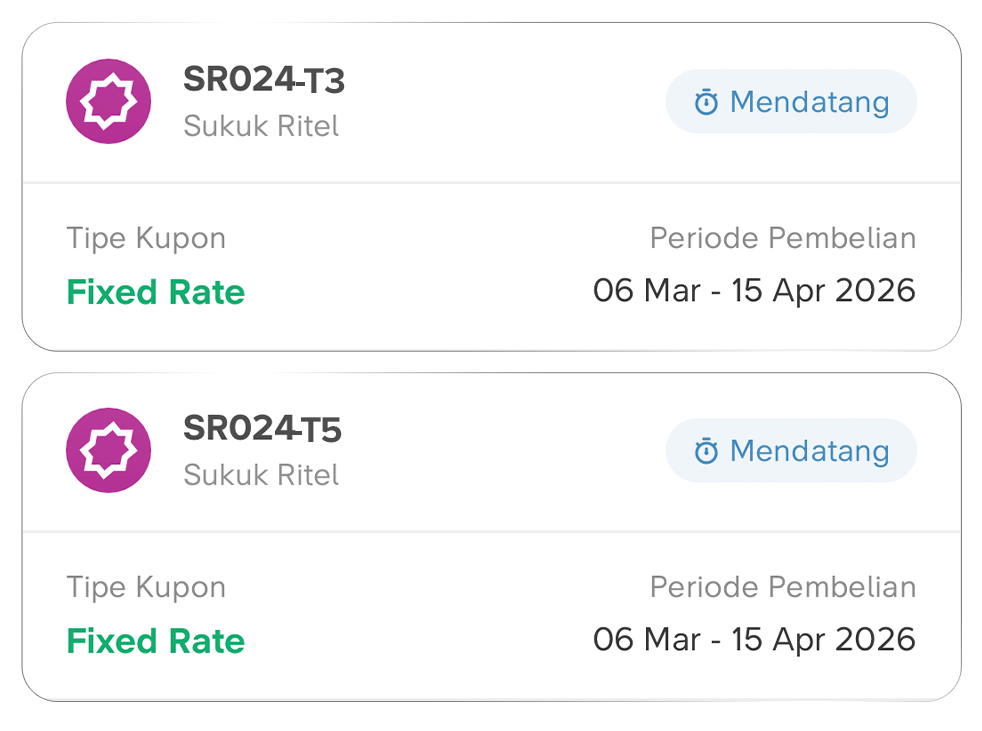Image resolution: width=982 pixels, height=731 pixels.
Task: Click the purple star icon for SR024-T5
Action: 108,450
